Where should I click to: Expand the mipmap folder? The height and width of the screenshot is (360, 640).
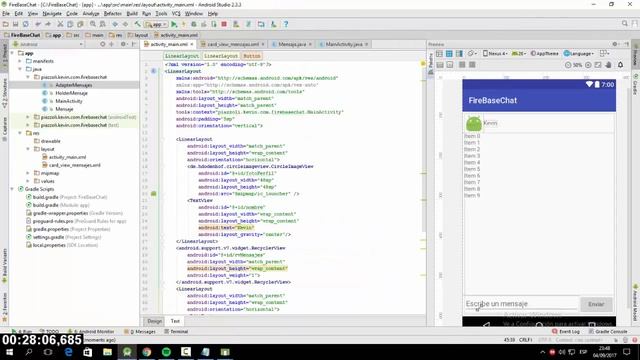tap(28, 173)
